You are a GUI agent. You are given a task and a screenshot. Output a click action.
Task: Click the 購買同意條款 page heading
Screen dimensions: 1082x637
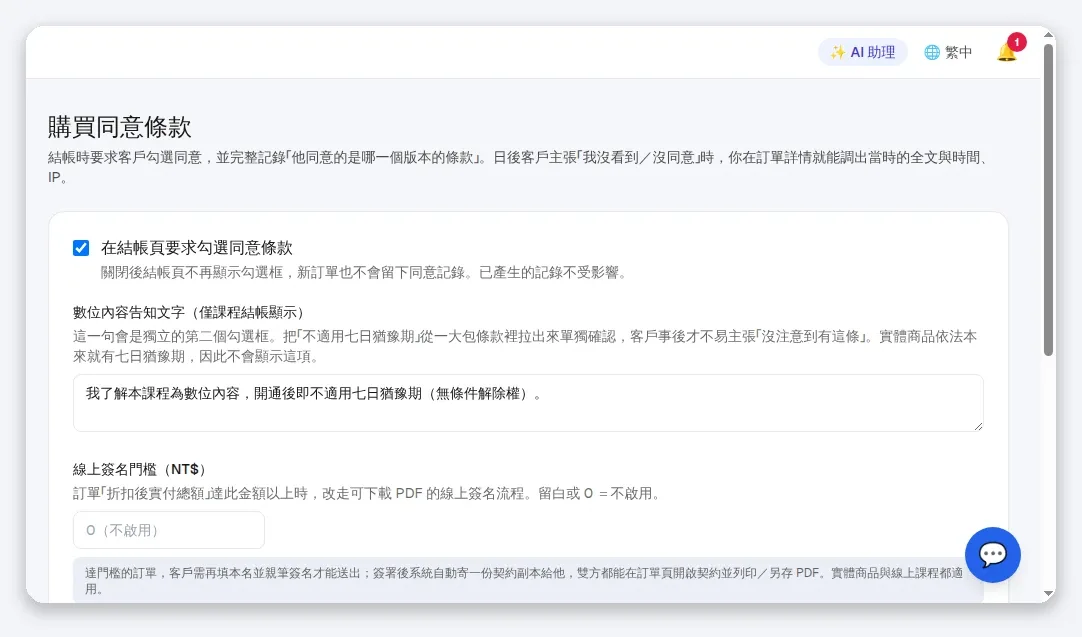coord(119,127)
